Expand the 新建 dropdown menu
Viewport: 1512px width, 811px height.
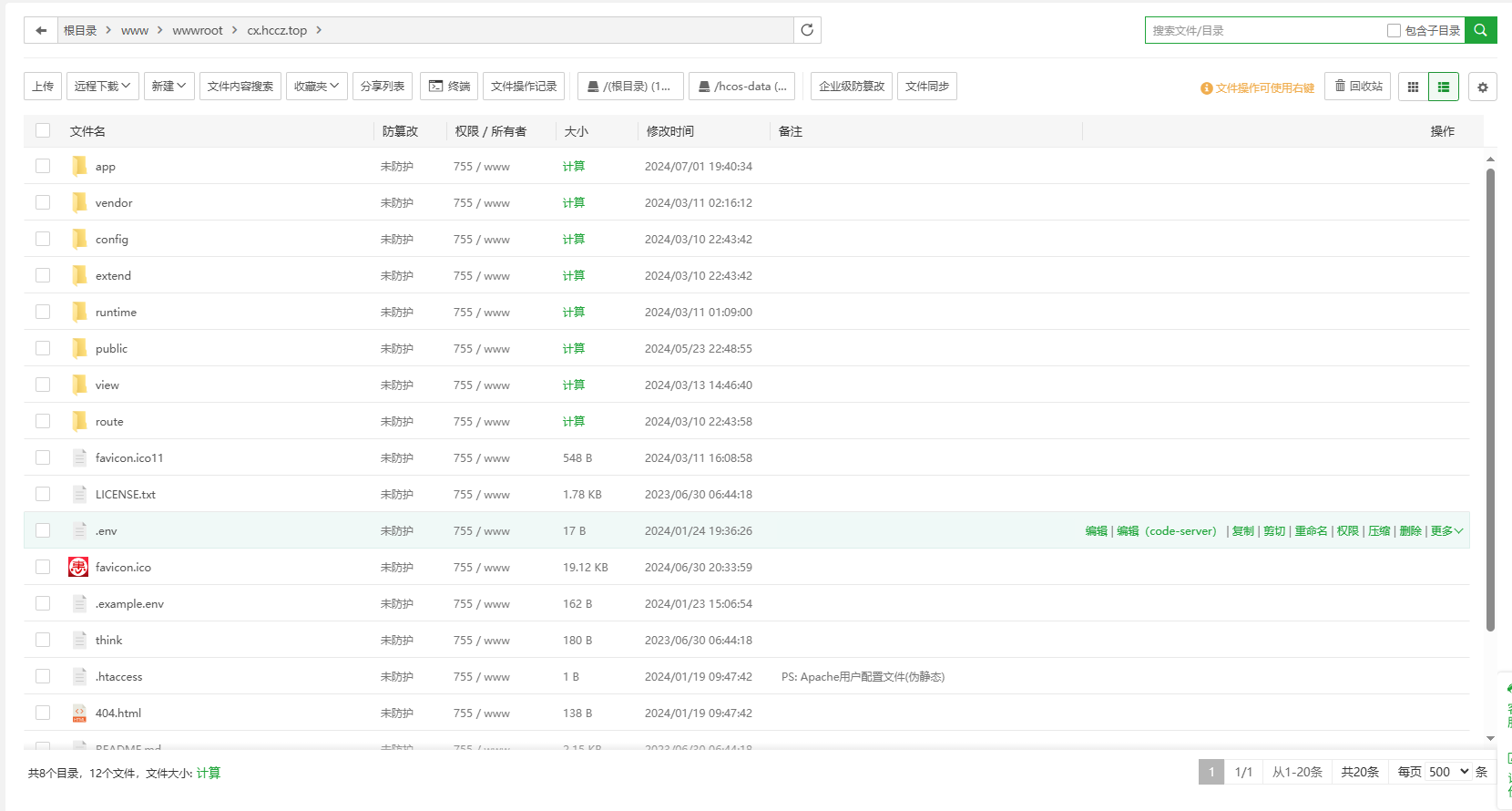tap(169, 87)
